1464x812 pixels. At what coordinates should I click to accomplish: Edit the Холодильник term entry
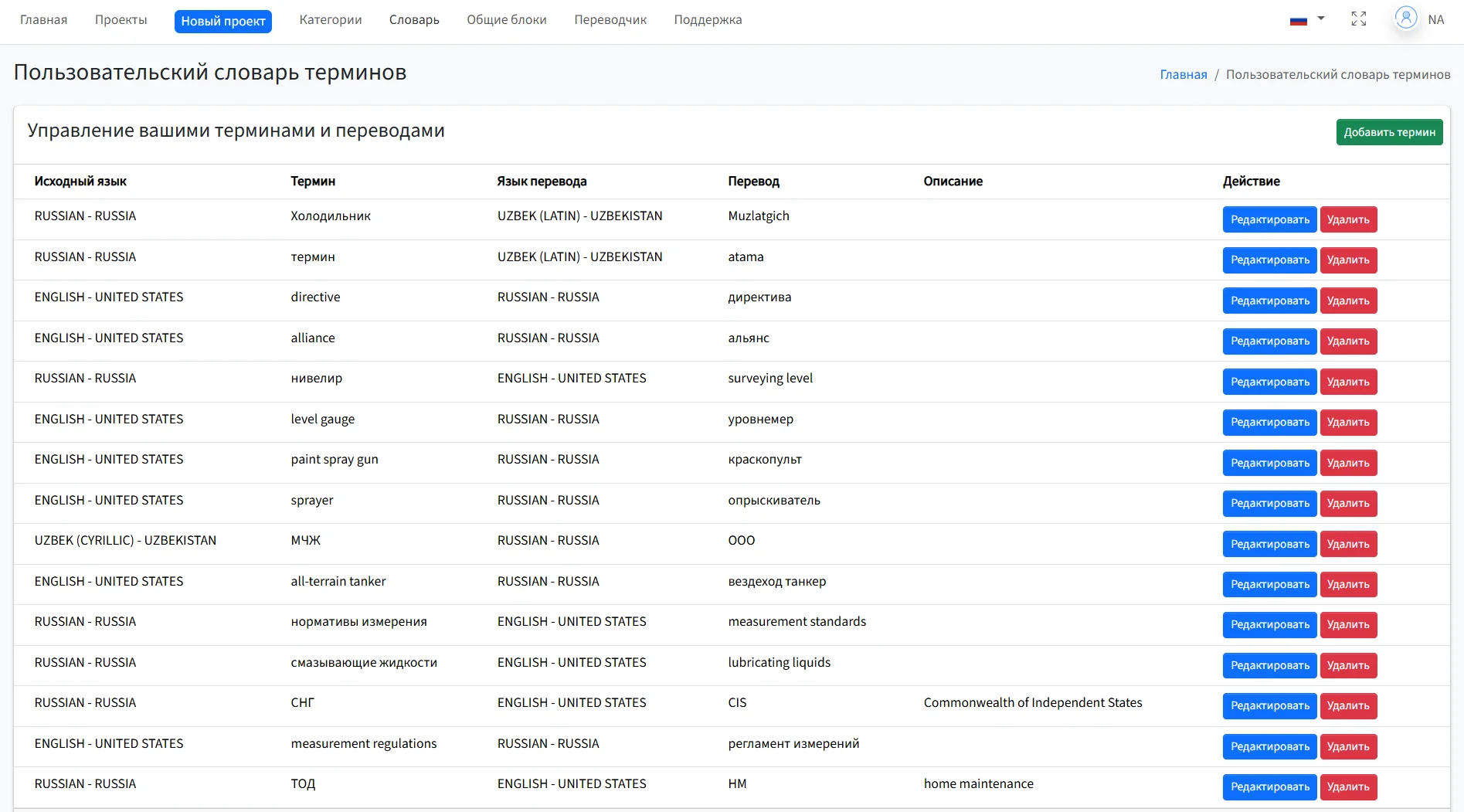pos(1269,219)
